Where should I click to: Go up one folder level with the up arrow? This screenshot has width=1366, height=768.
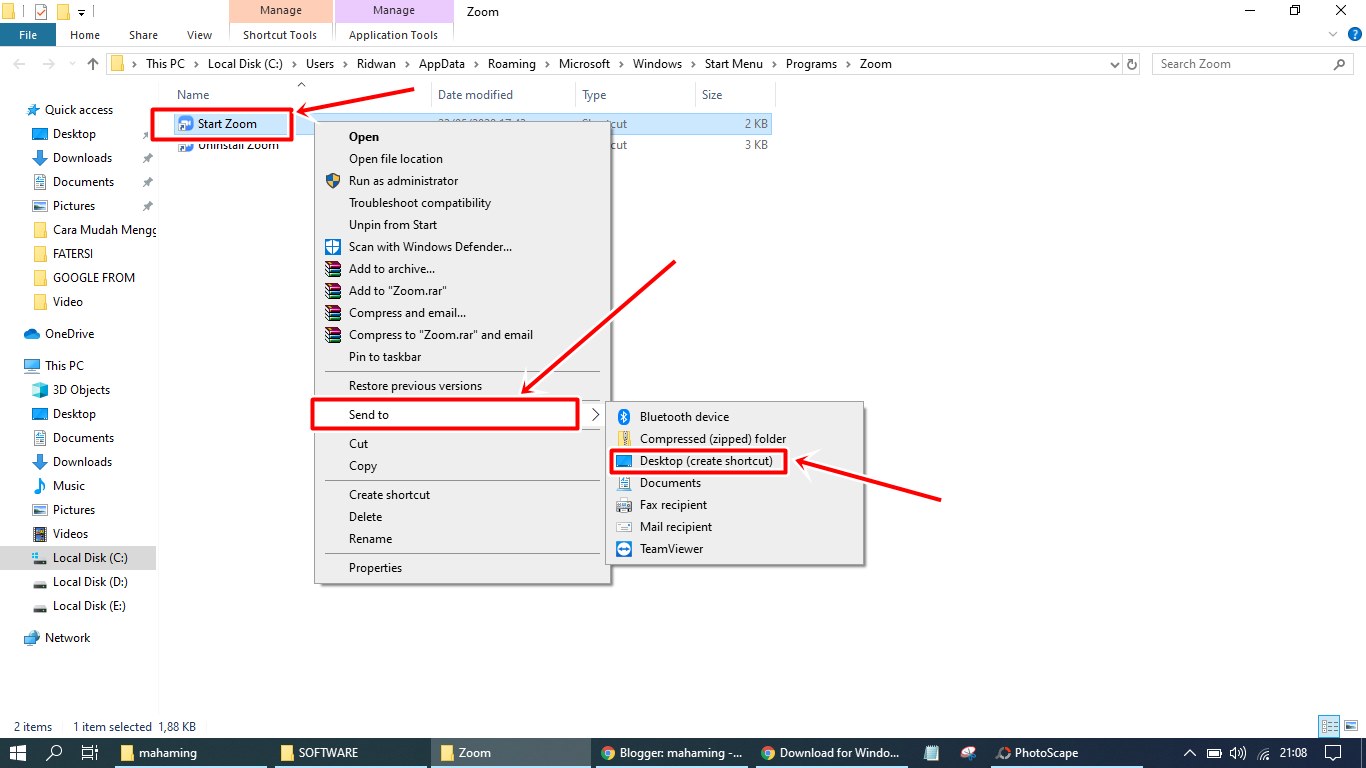93,64
